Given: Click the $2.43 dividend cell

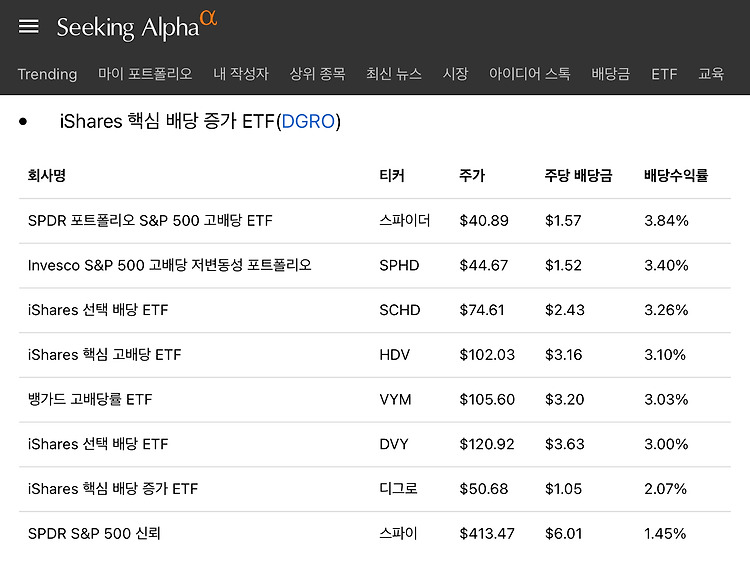Looking at the screenshot, I should [x=564, y=310].
